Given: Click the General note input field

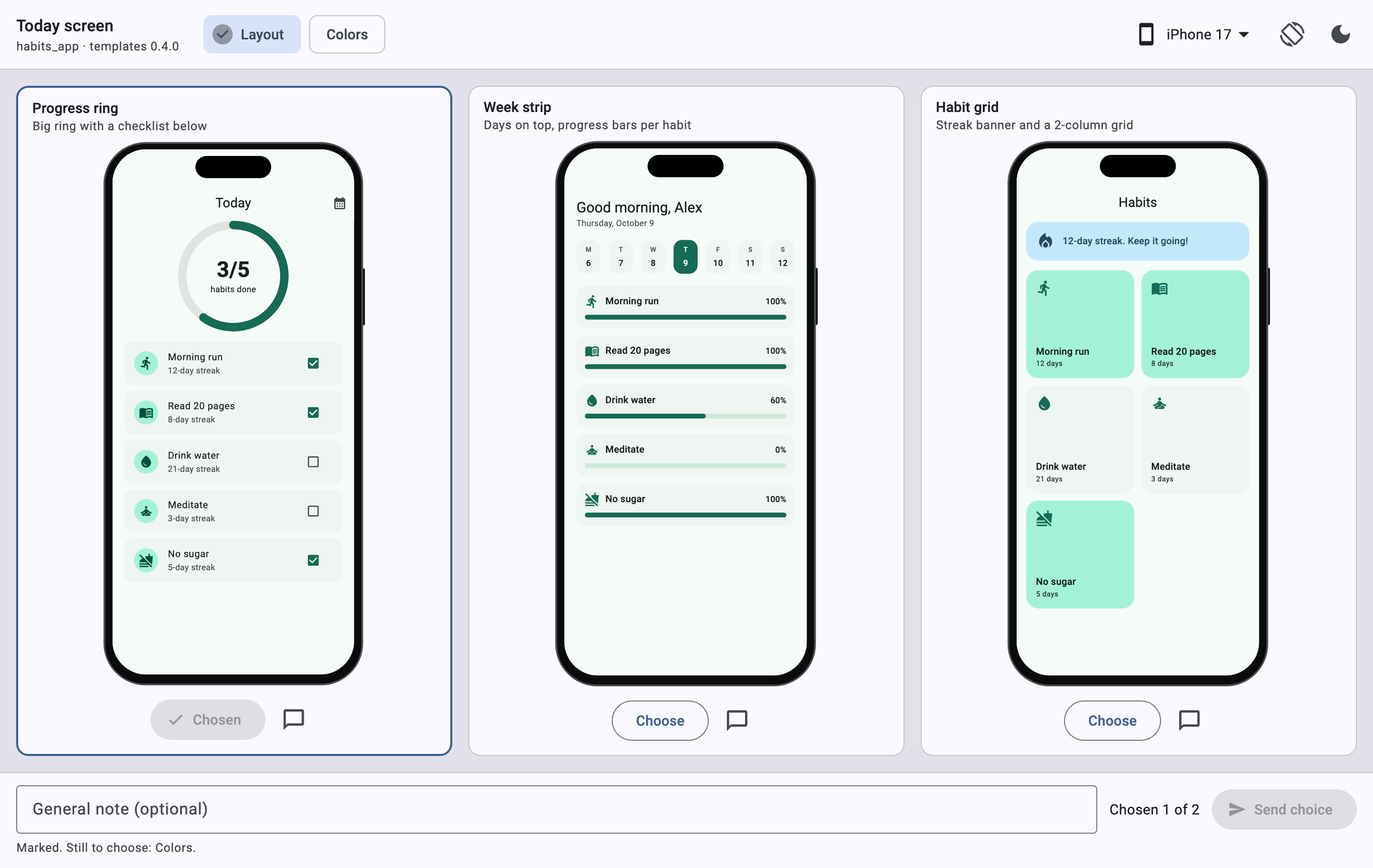Looking at the screenshot, I should (x=556, y=809).
